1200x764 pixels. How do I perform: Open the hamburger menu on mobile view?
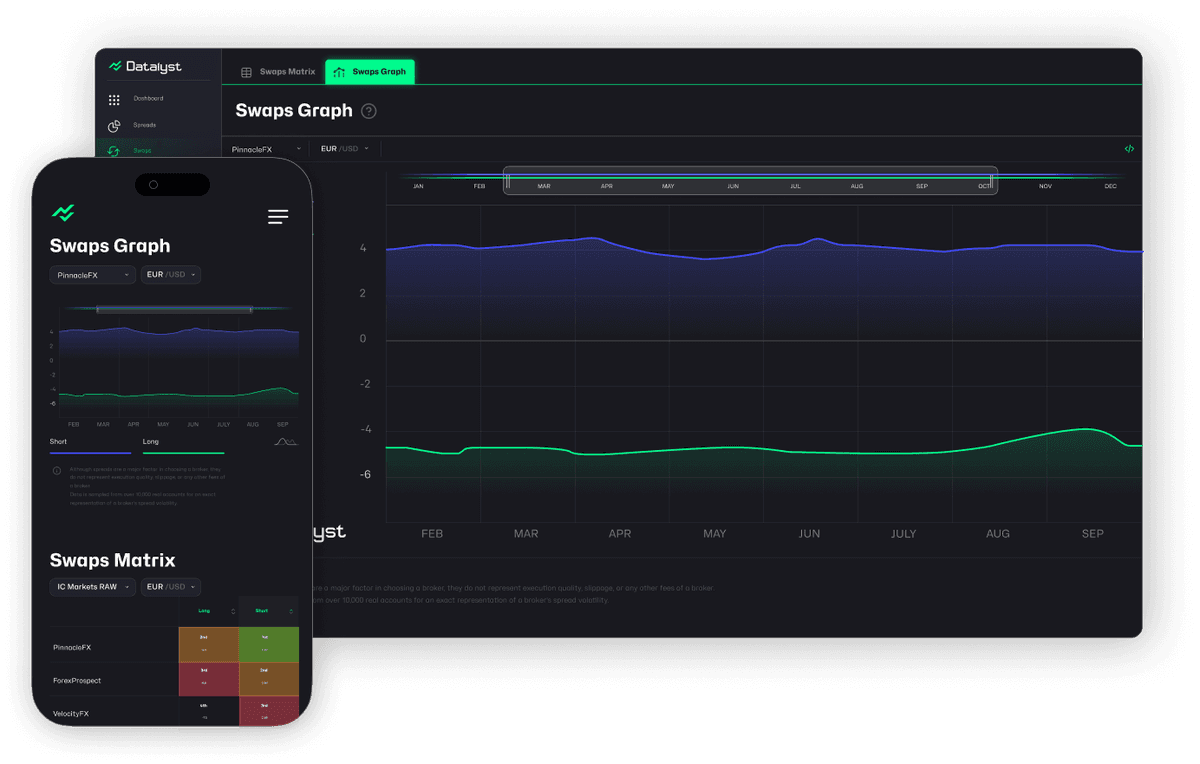[277, 216]
